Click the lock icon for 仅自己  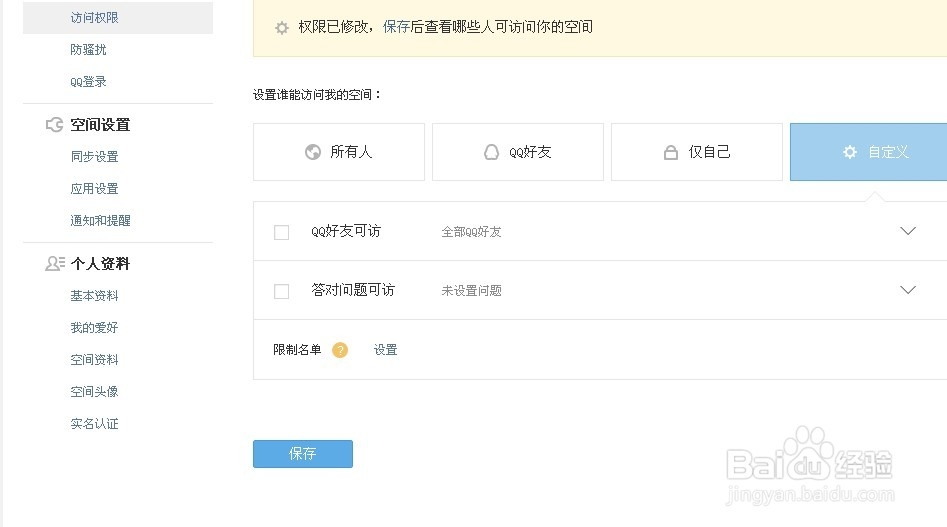coord(671,153)
